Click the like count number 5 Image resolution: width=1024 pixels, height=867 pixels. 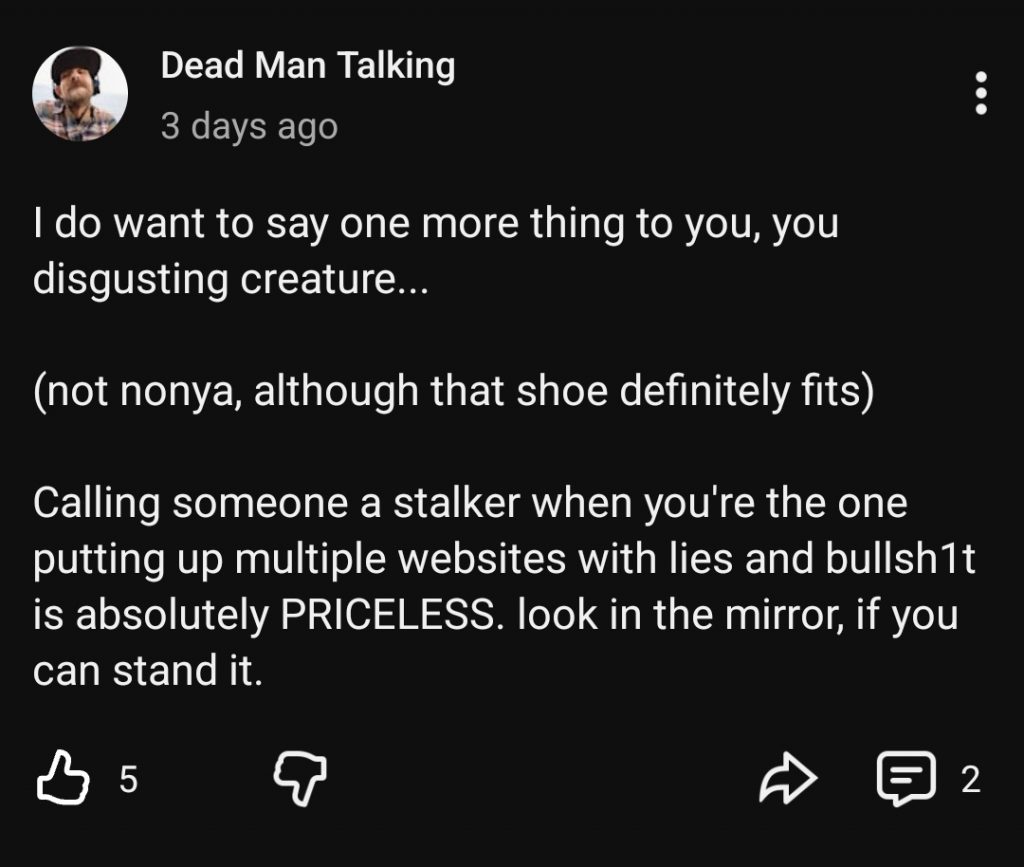128,779
